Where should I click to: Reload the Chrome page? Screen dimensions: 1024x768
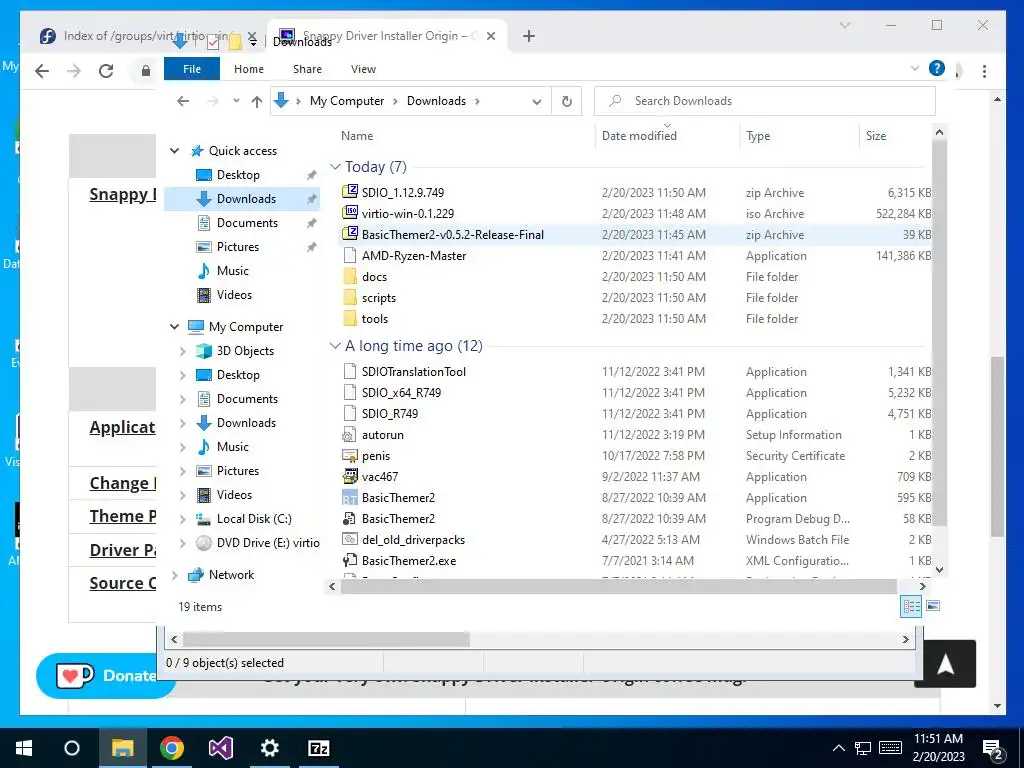(106, 71)
